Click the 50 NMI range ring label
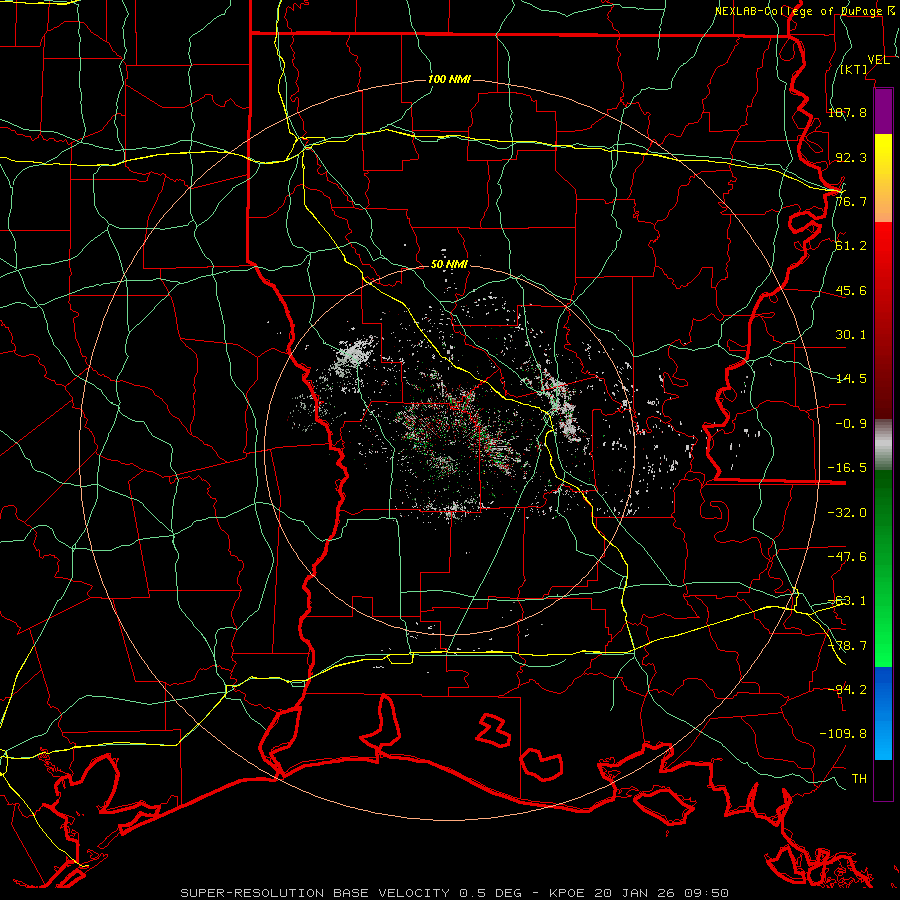Image resolution: width=900 pixels, height=900 pixels. [449, 265]
